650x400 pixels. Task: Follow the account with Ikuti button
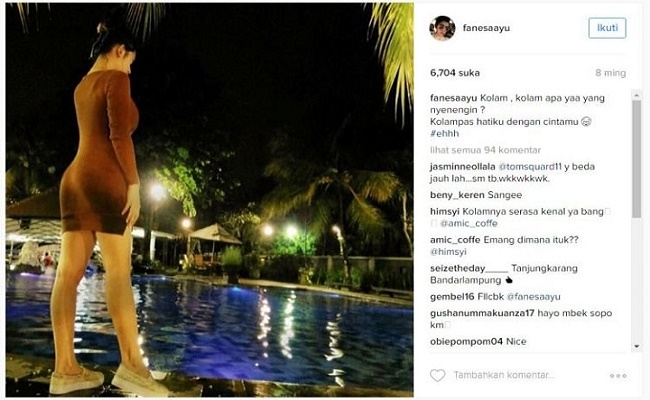[x=607, y=28]
